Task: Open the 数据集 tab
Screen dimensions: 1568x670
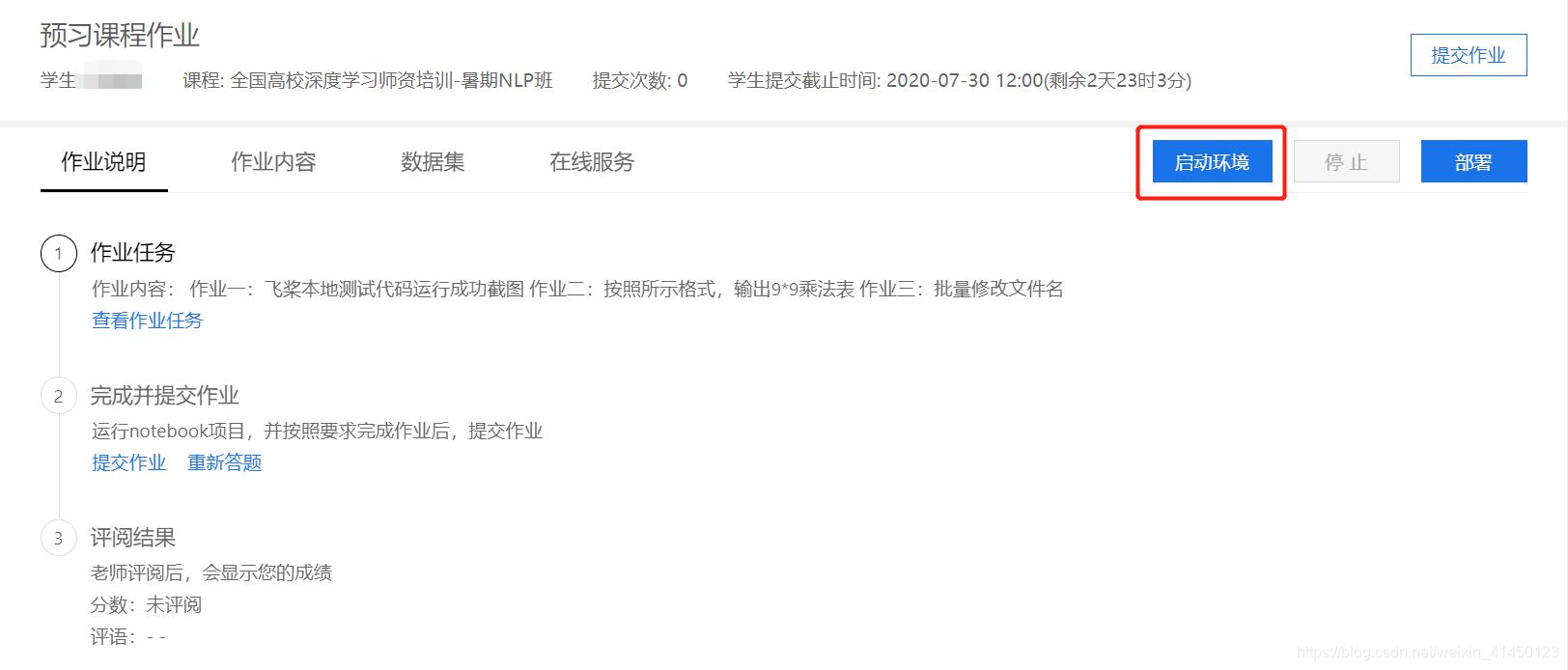Action: tap(433, 162)
